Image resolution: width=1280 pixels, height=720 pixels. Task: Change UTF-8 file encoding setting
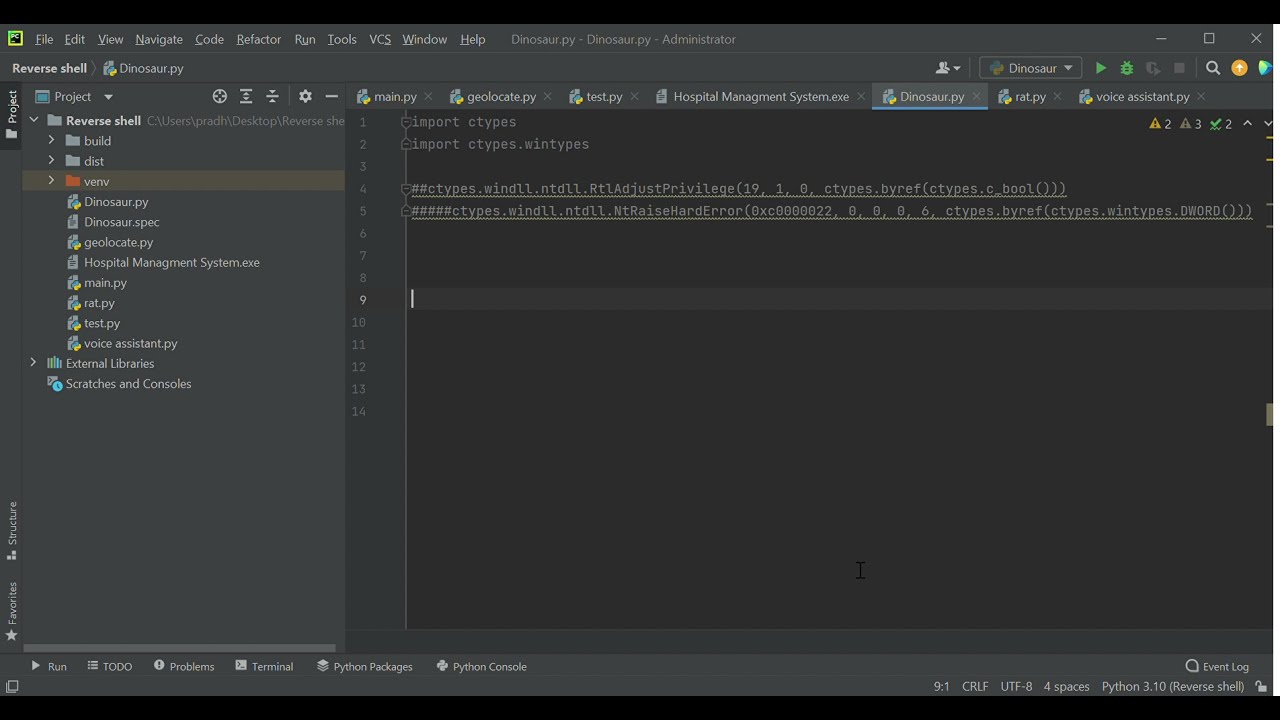(x=1016, y=686)
